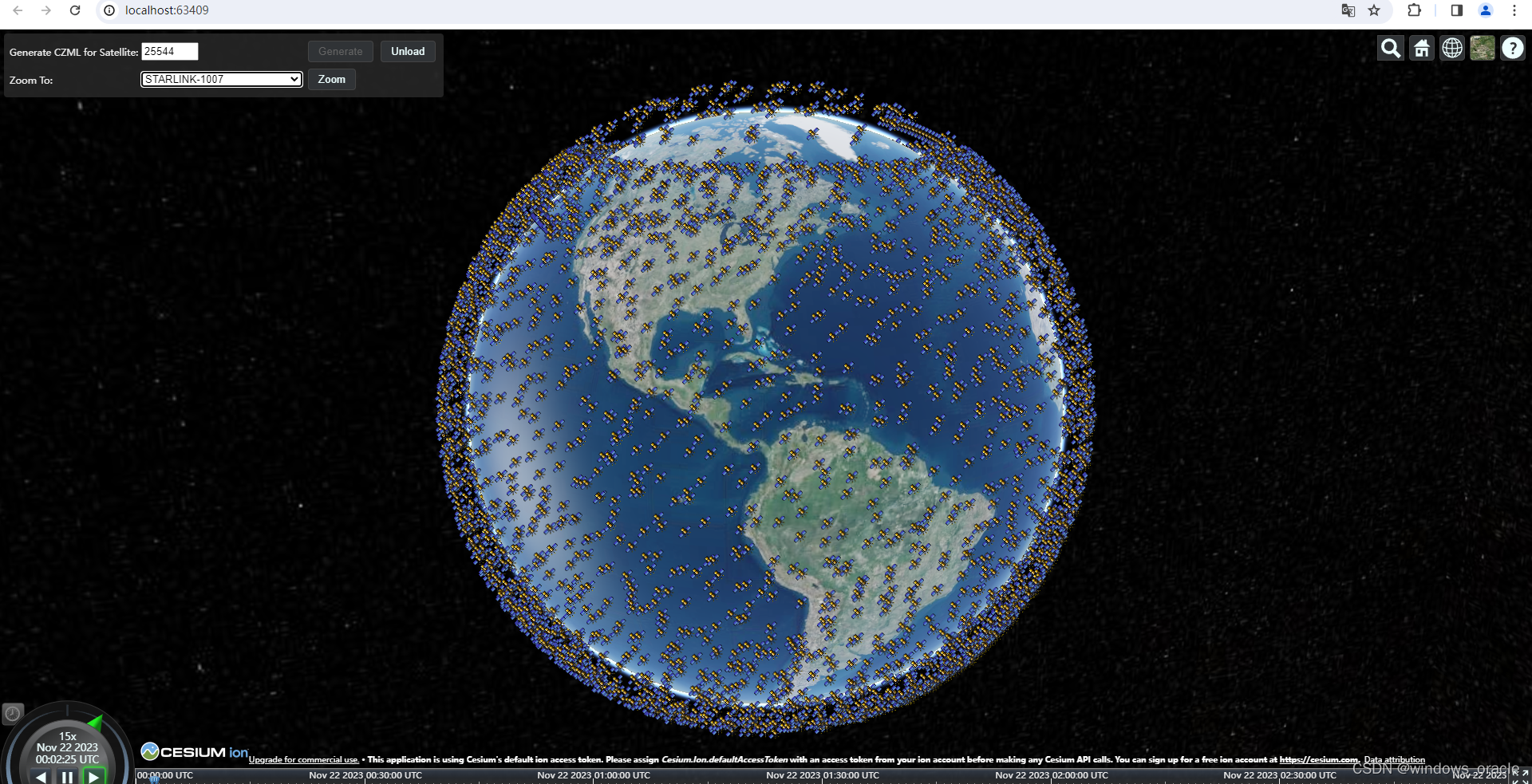Click the 15x speed readout

point(68,736)
